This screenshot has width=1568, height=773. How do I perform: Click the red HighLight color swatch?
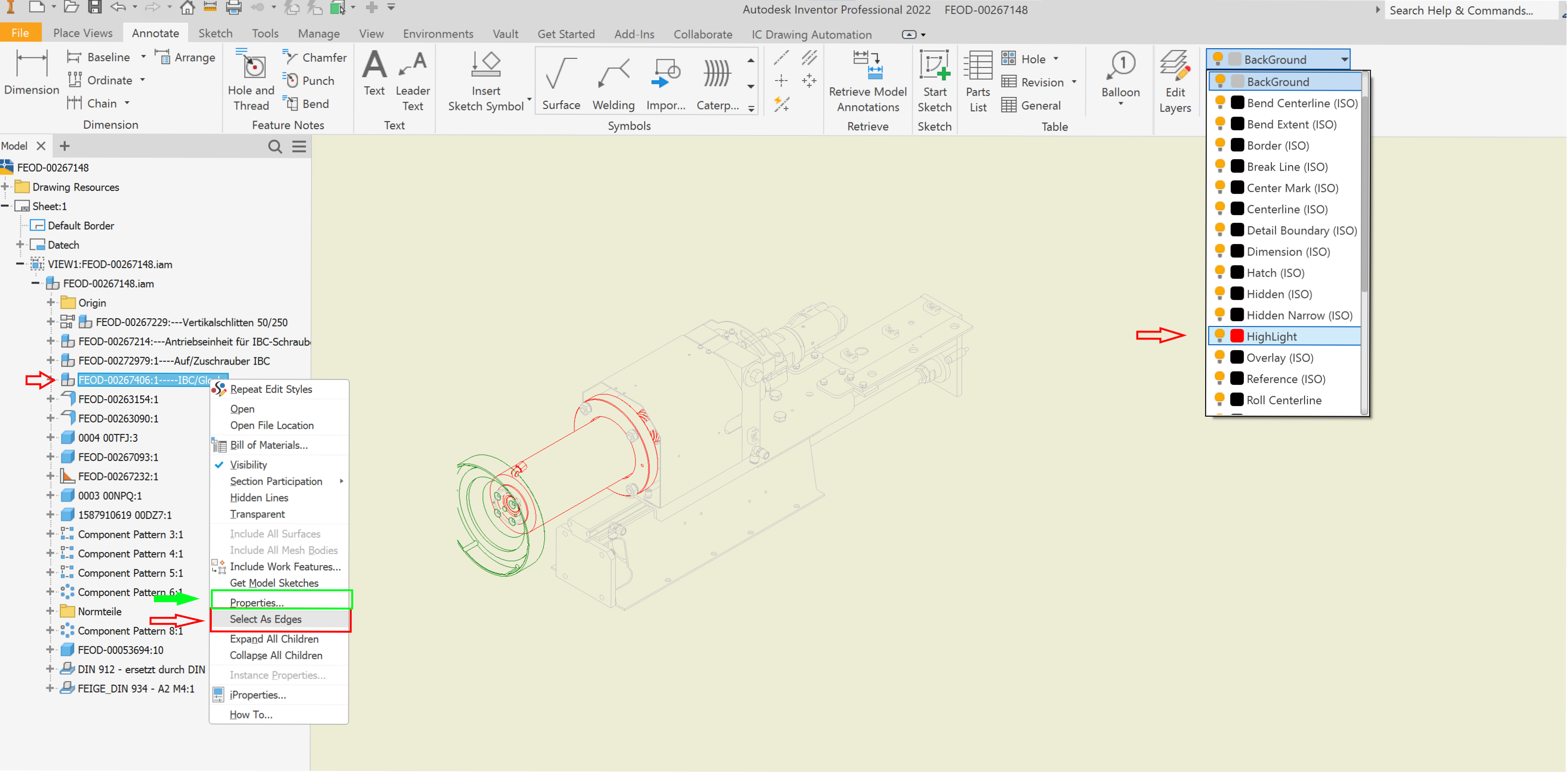tap(1237, 336)
